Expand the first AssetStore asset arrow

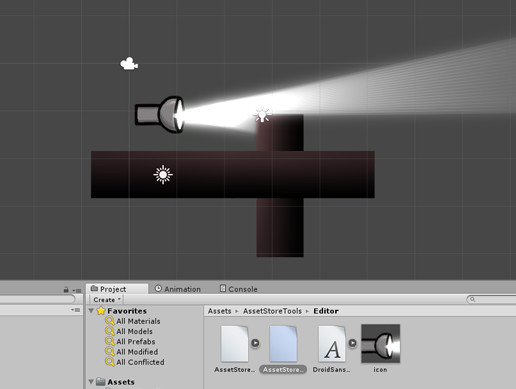click(255, 343)
